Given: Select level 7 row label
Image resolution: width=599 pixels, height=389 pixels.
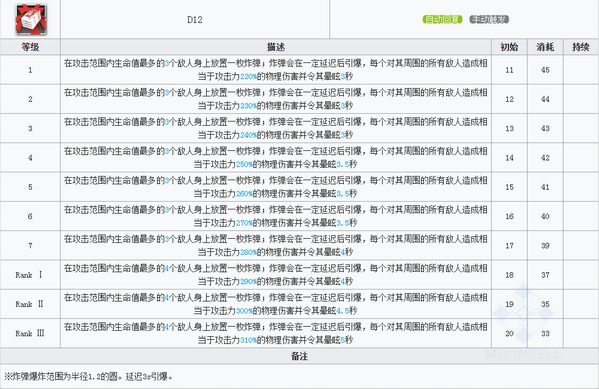Looking at the screenshot, I should (x=30, y=246).
